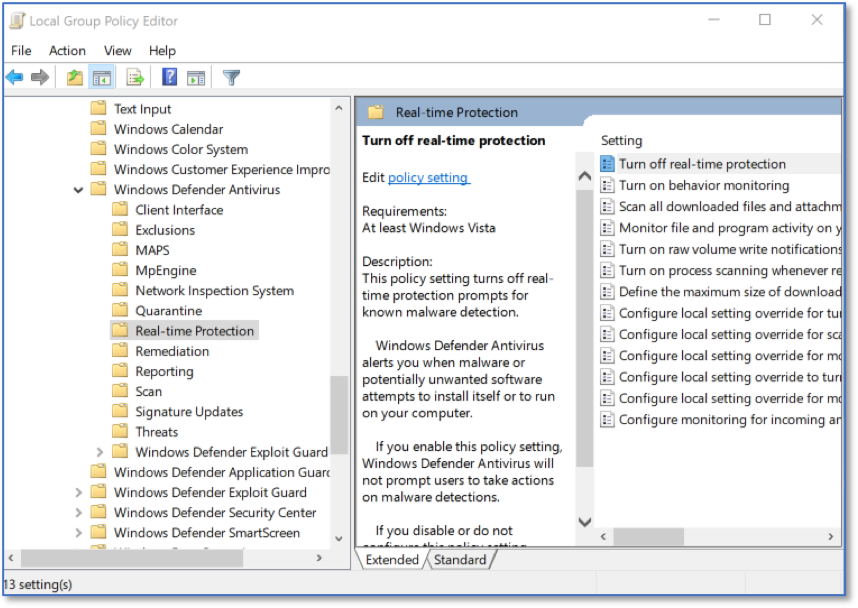
Task: Click tree pane horizontal scroll right arrow
Action: 320,558
